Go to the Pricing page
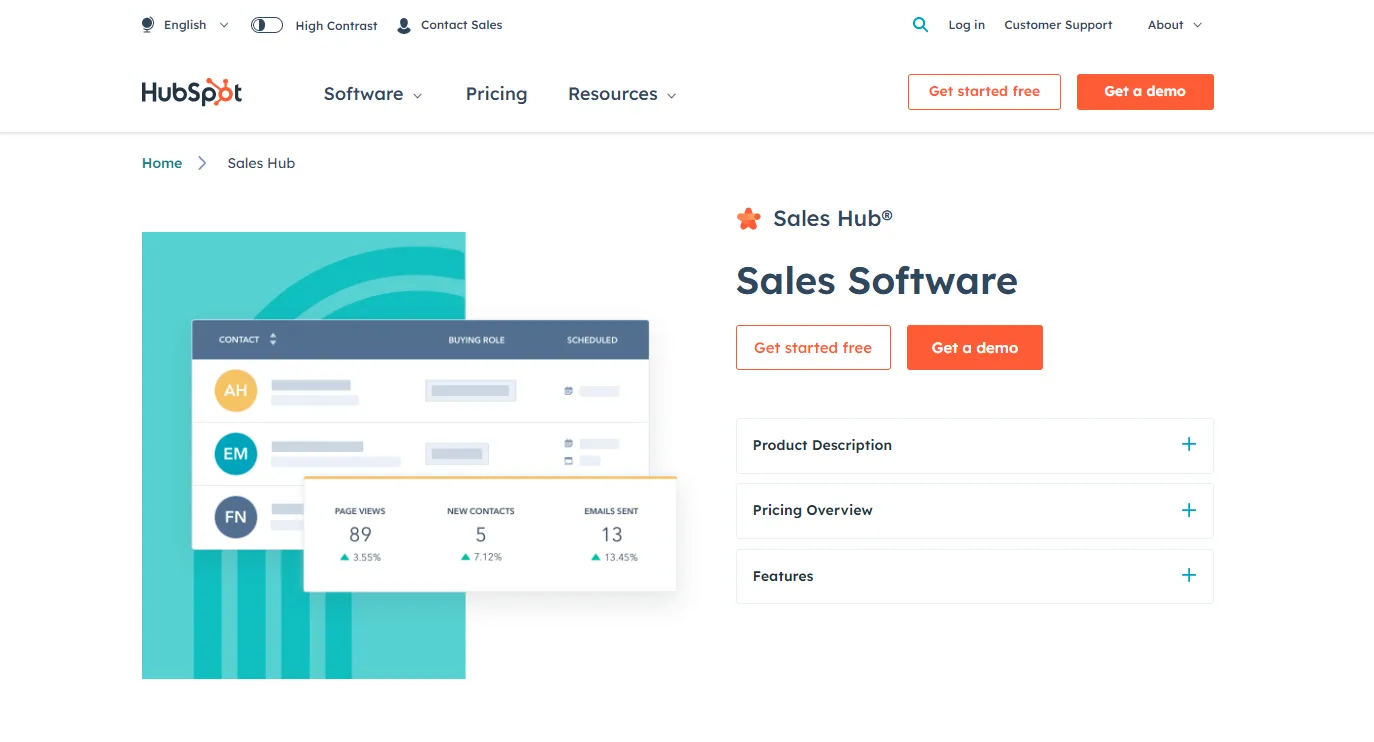Image resolution: width=1374 pixels, height=742 pixels. click(496, 94)
